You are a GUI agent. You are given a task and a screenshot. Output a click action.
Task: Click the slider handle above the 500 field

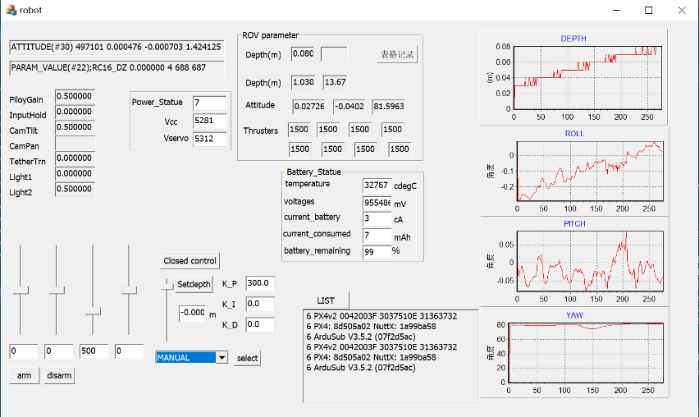[x=93, y=309]
